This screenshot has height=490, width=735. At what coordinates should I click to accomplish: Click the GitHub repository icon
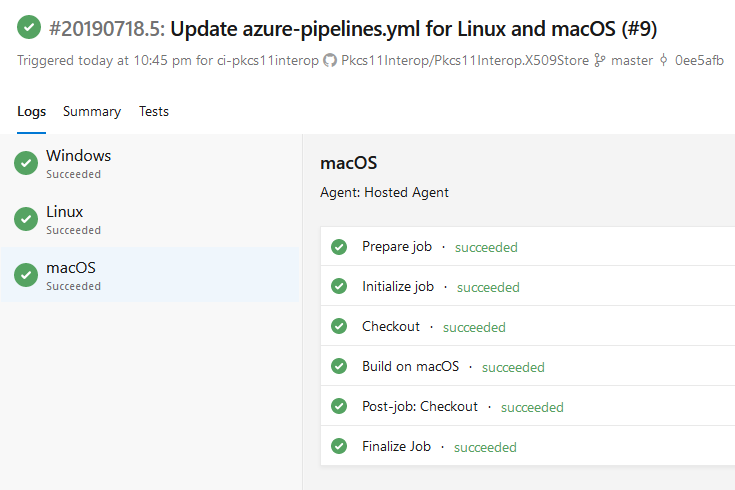coord(329,61)
